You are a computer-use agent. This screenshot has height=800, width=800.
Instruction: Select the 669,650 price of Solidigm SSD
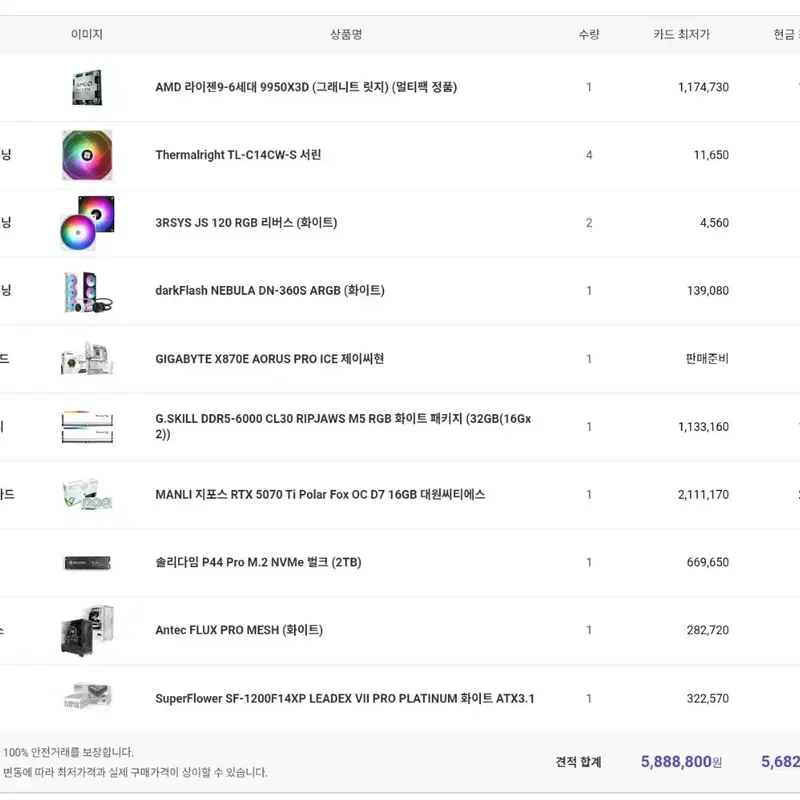(x=708, y=562)
